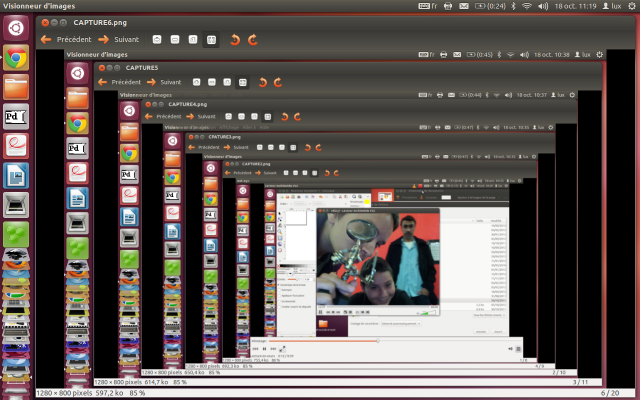
Task: Click the zoom out toolbar icon
Action: pos(175,40)
